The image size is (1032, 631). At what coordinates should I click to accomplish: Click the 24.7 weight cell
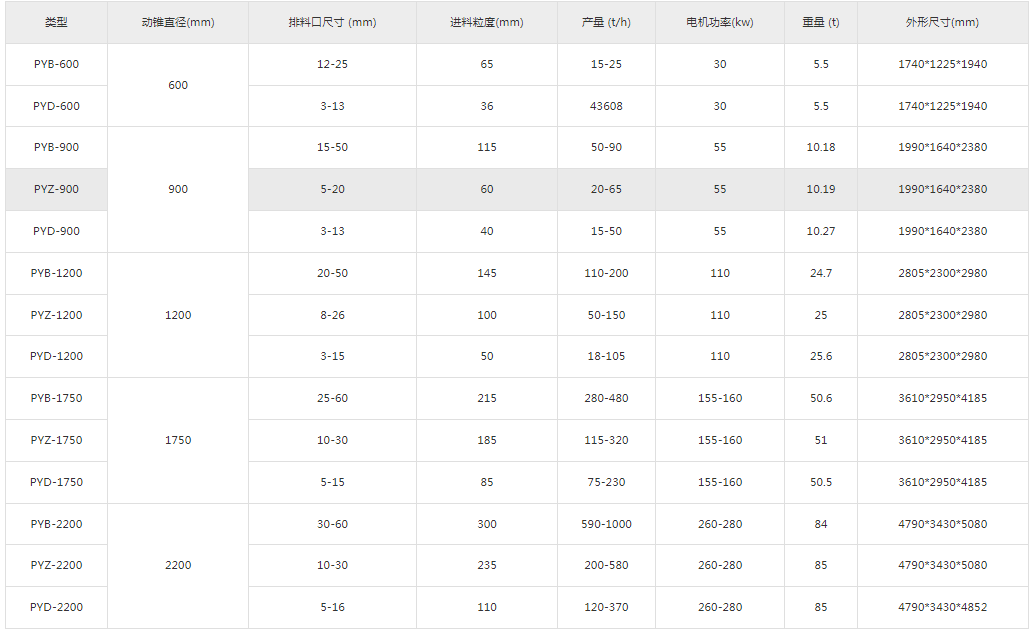pyautogui.click(x=820, y=273)
